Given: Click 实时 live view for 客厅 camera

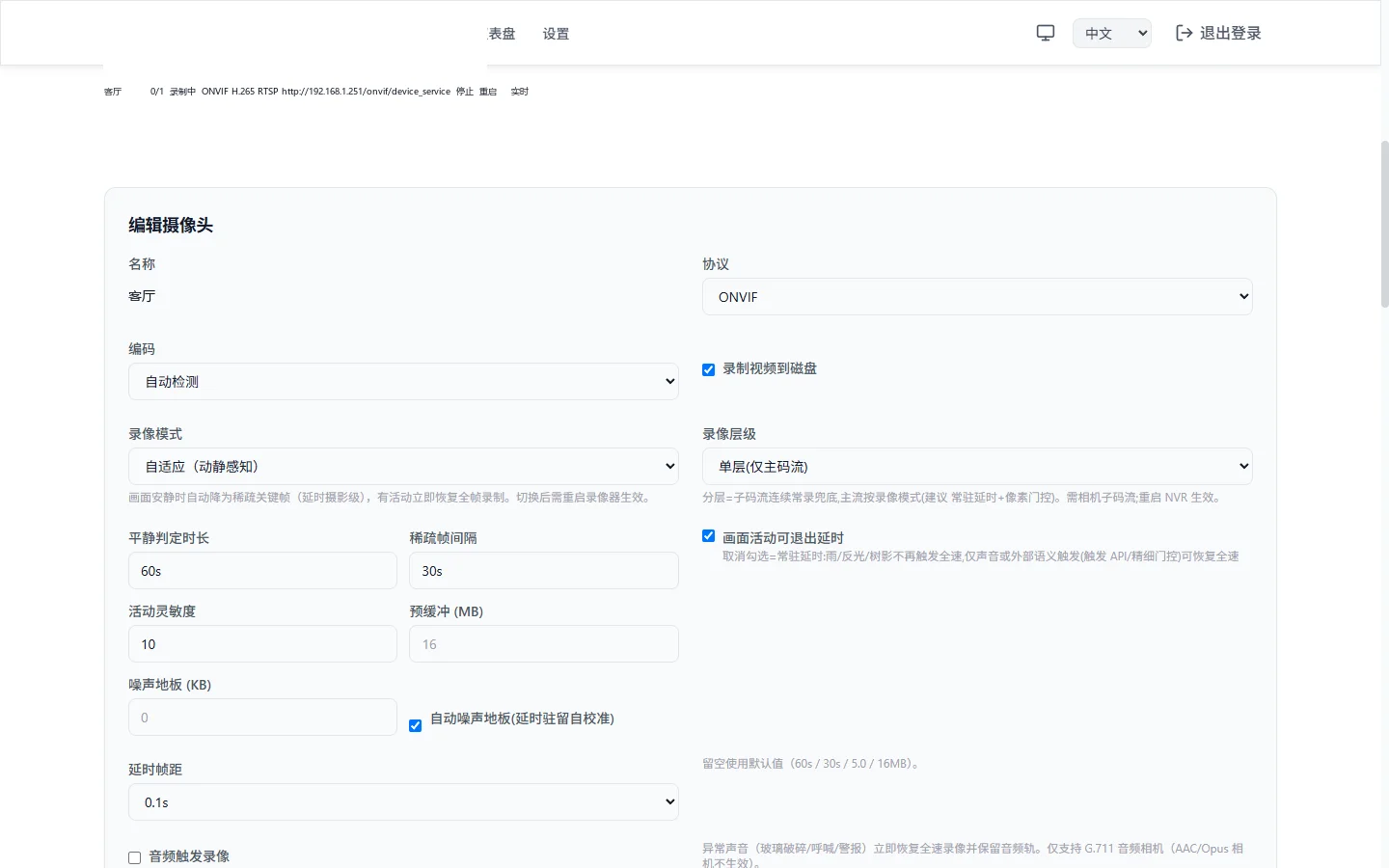Looking at the screenshot, I should point(520,92).
